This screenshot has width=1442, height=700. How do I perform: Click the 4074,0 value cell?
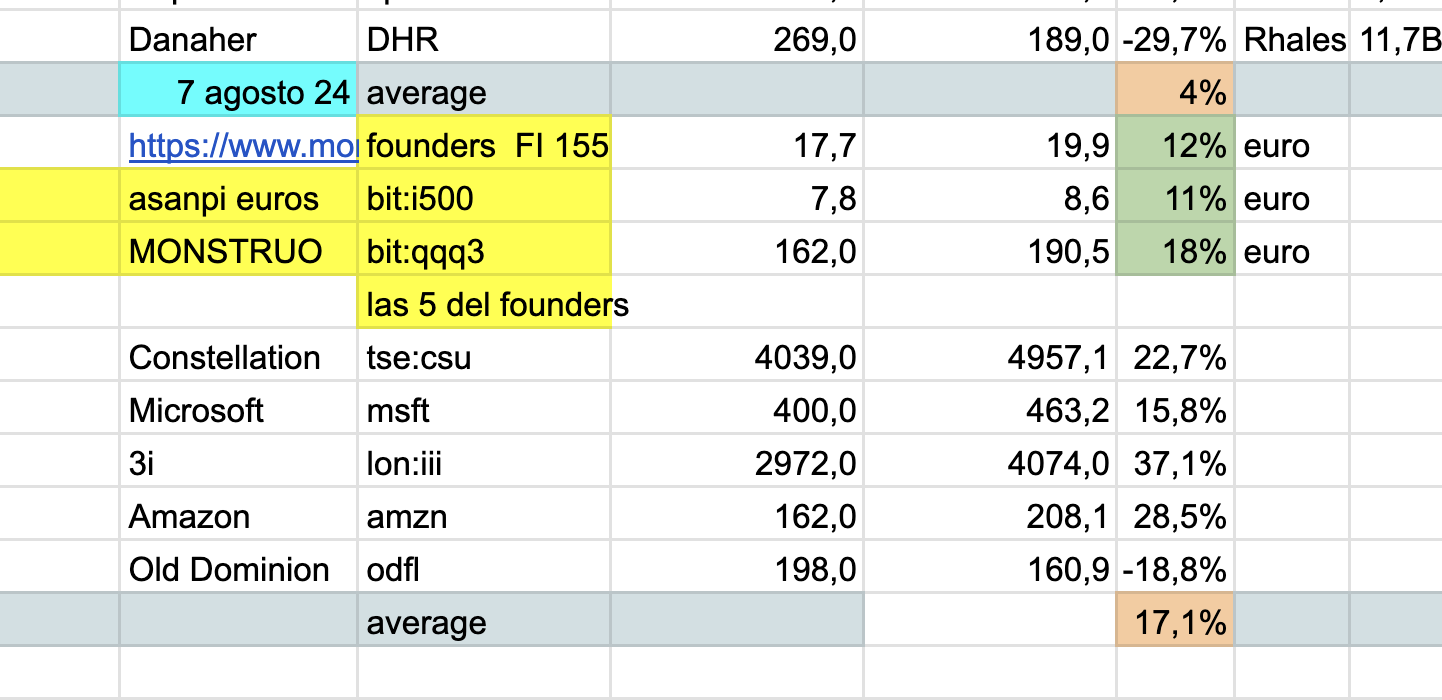pyautogui.click(x=990, y=463)
